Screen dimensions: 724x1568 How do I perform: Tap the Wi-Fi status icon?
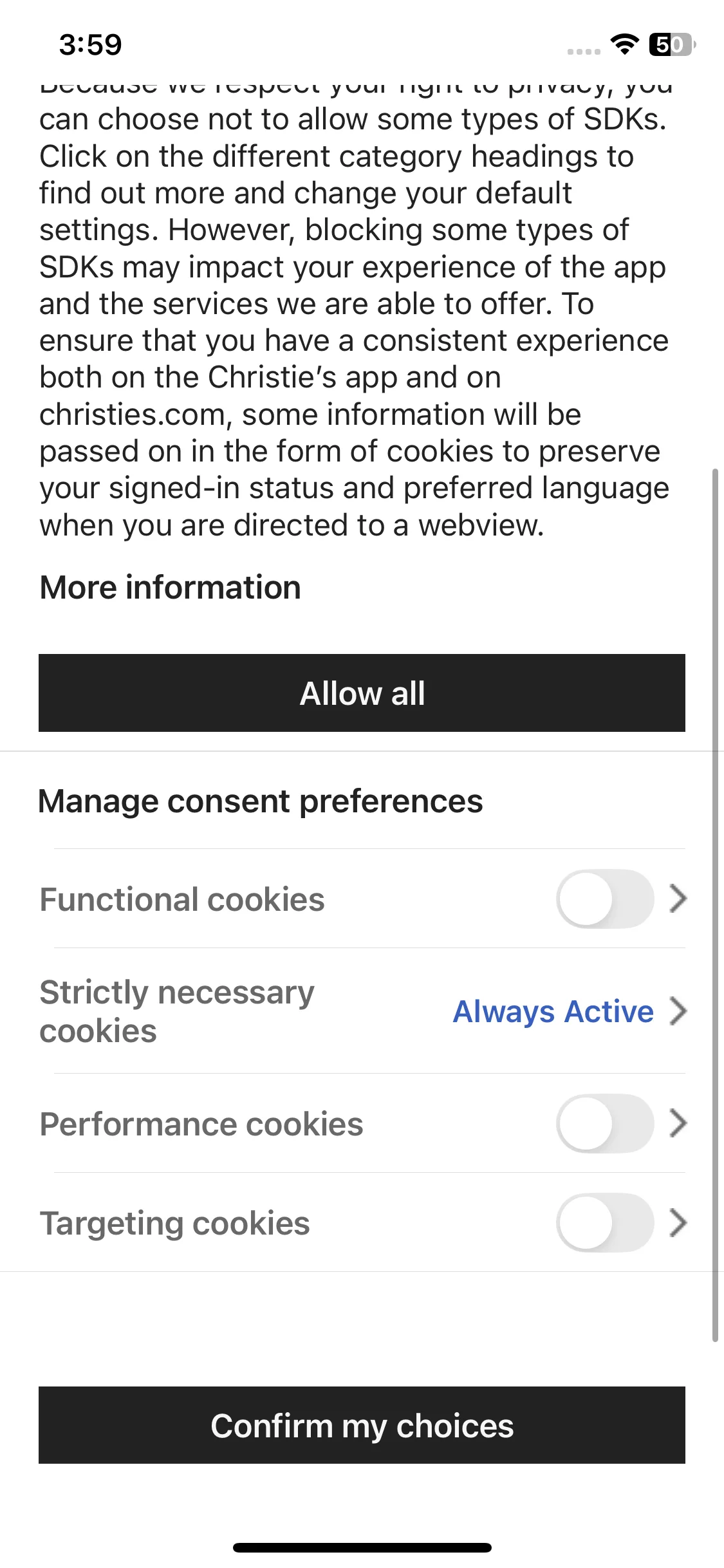[624, 44]
